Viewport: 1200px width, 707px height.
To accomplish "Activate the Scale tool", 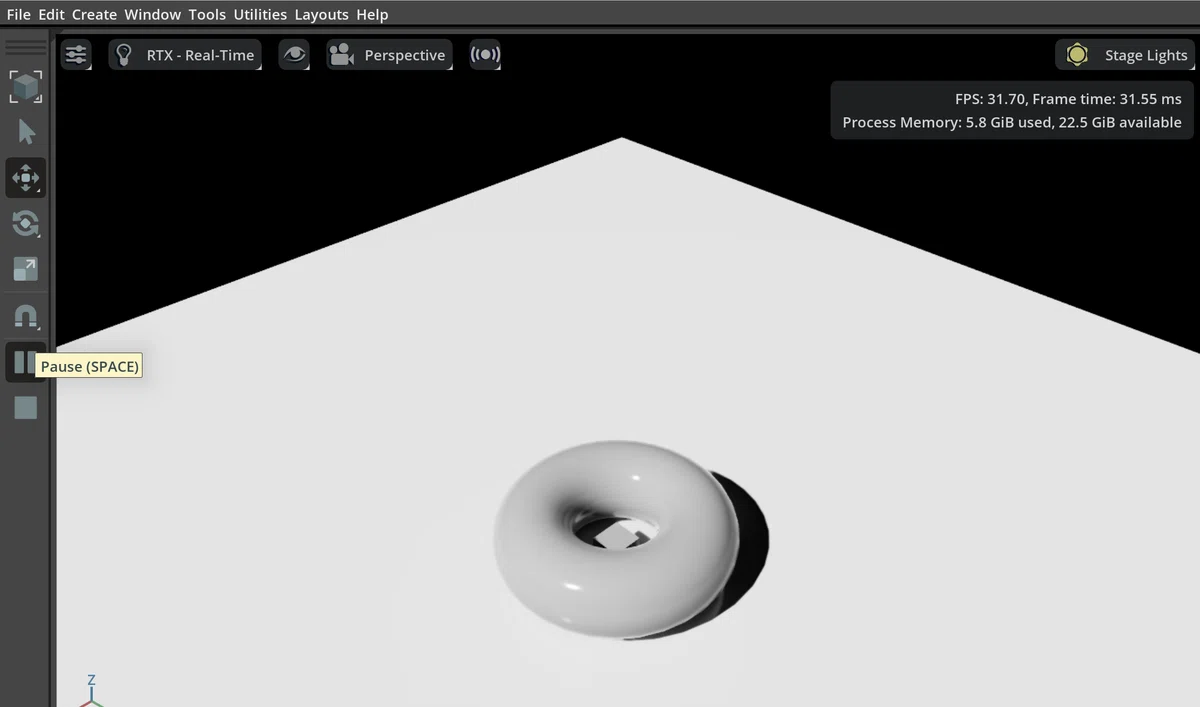I will click(x=26, y=269).
